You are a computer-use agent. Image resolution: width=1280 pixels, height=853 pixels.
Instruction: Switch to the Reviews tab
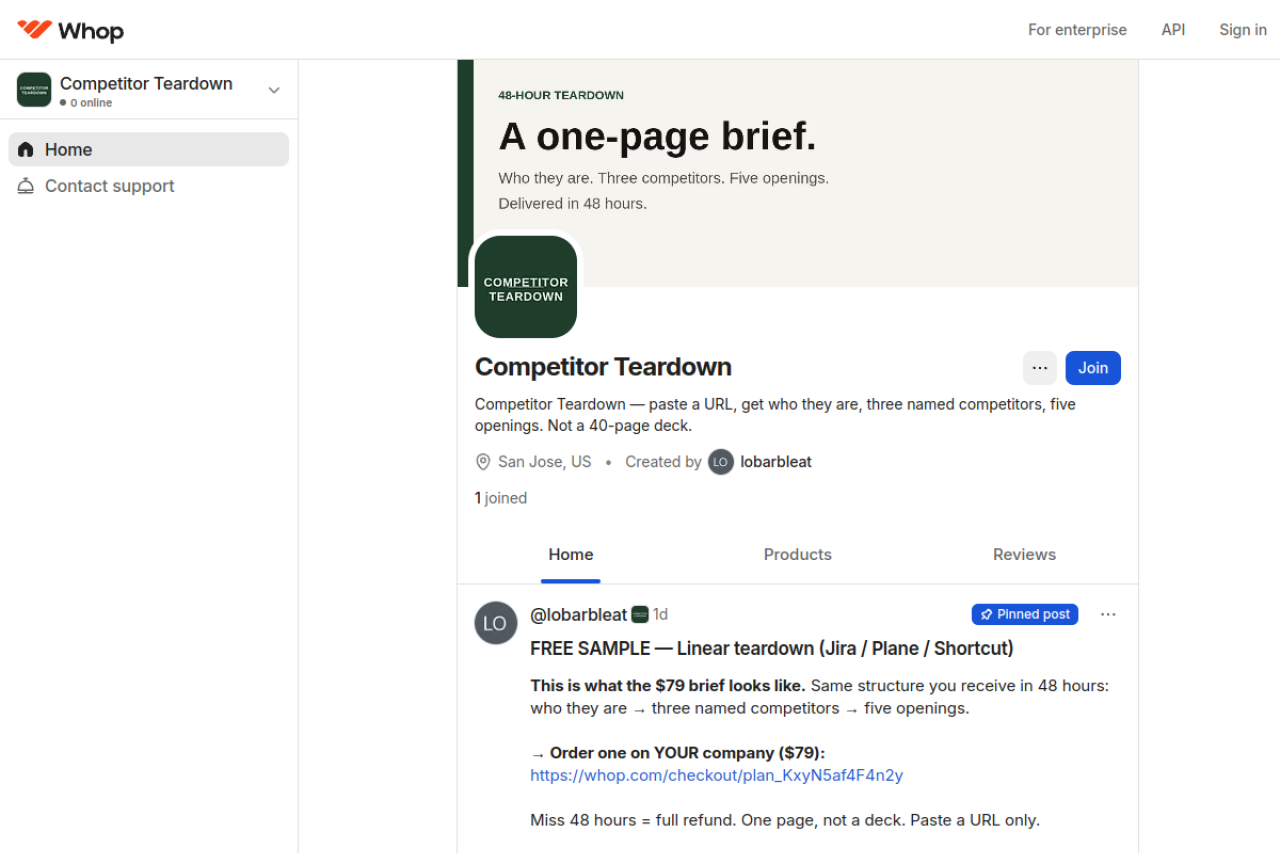(1024, 554)
